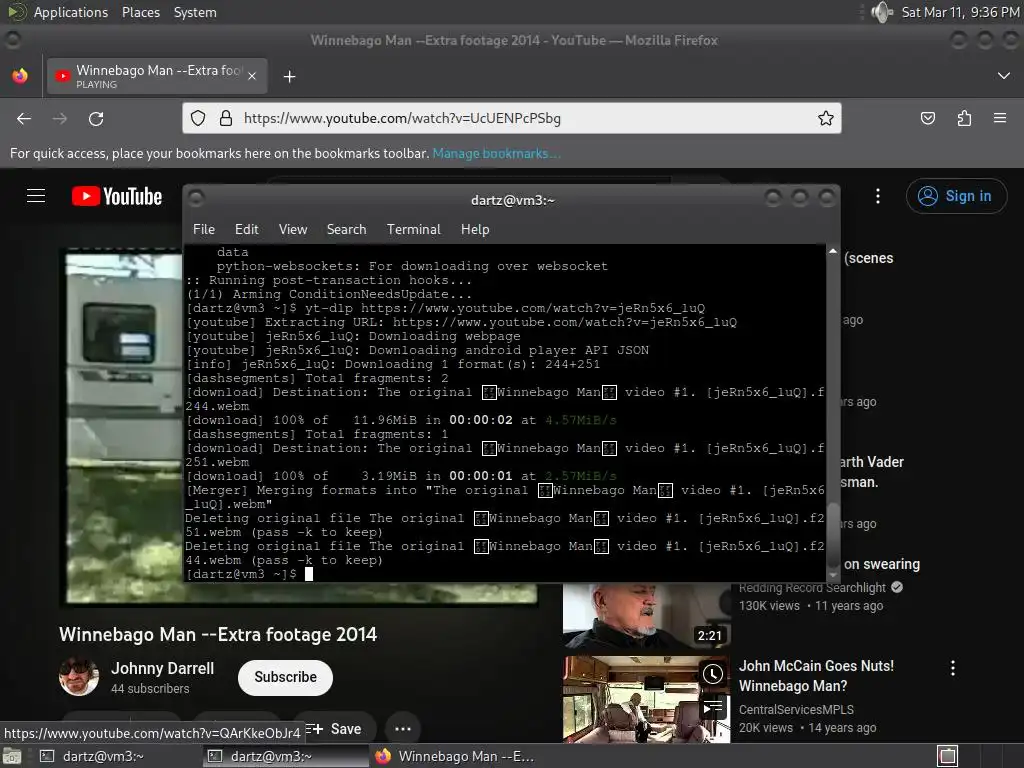
Task: Open the more actions ellipsis below video
Action: point(403,729)
